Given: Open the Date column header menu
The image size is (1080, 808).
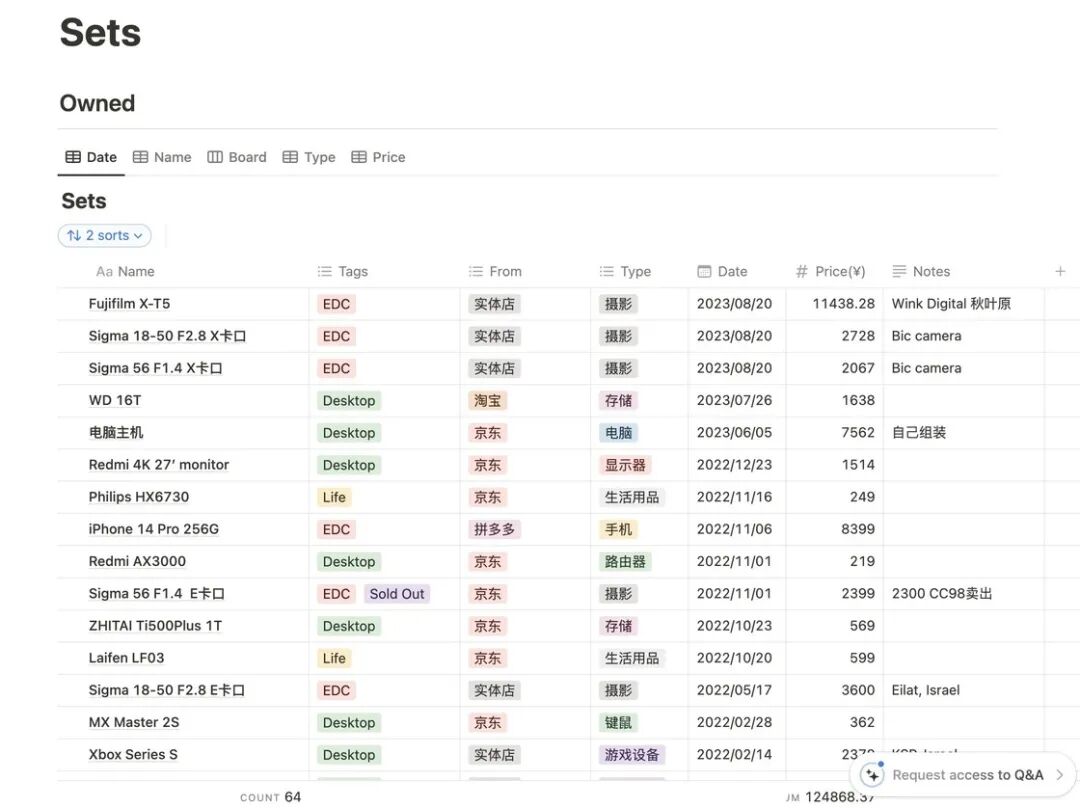Looking at the screenshot, I should (x=722, y=271).
